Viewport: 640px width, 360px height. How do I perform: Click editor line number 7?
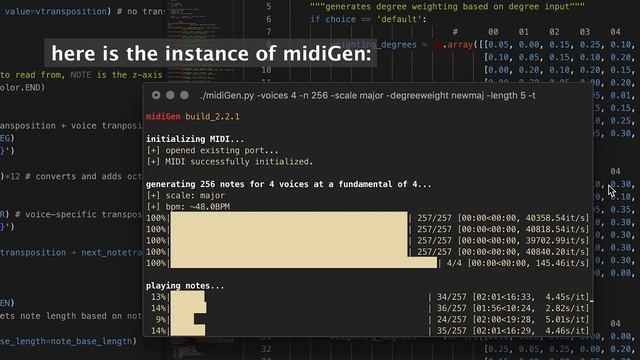tap(269, 32)
